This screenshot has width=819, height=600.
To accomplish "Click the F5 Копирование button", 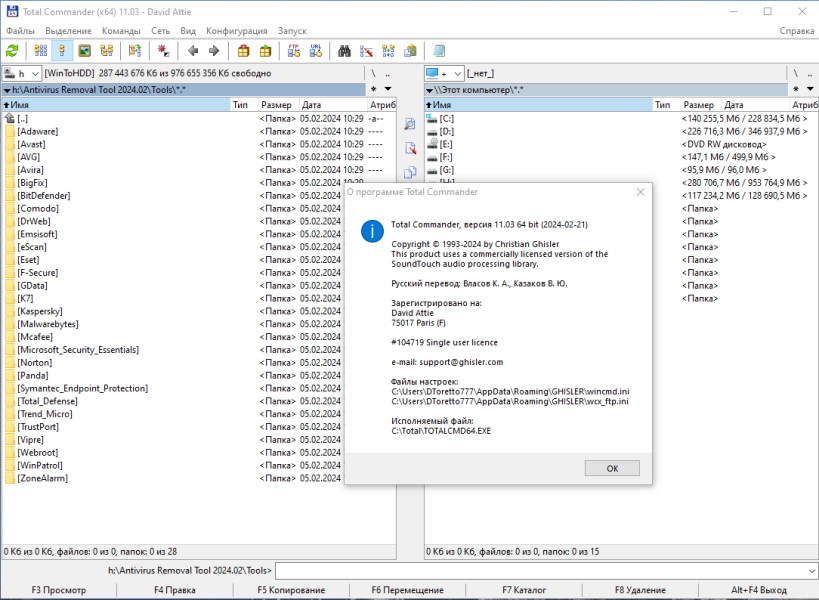I will [x=291, y=590].
